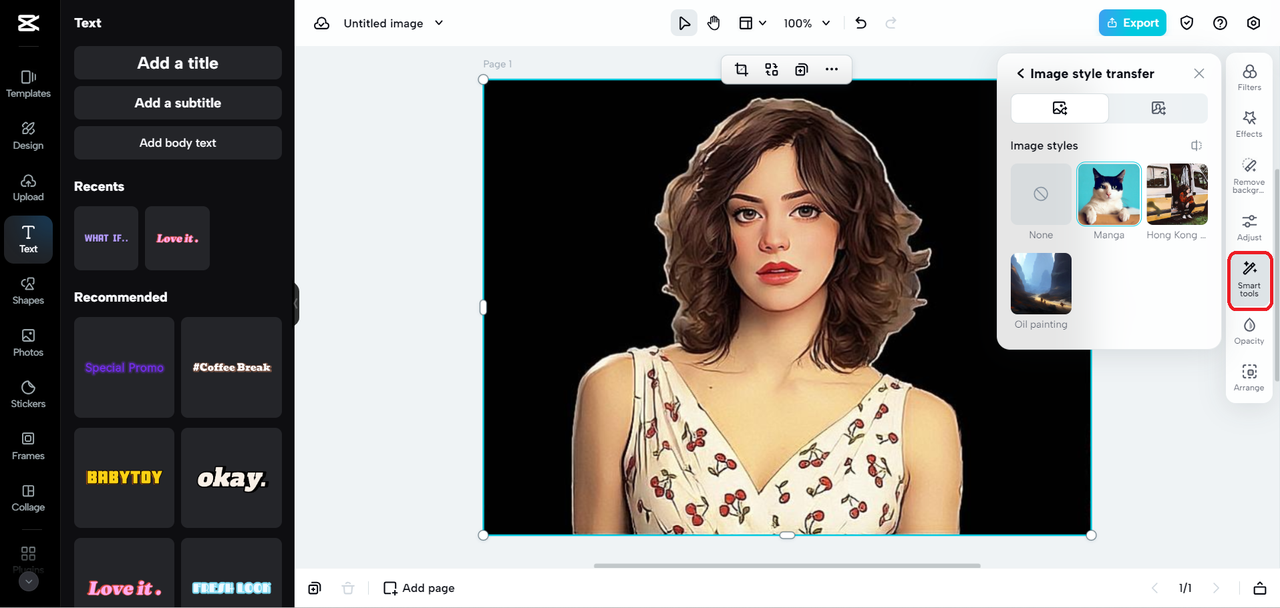Click Add a title button
The image size is (1280, 608).
point(177,62)
